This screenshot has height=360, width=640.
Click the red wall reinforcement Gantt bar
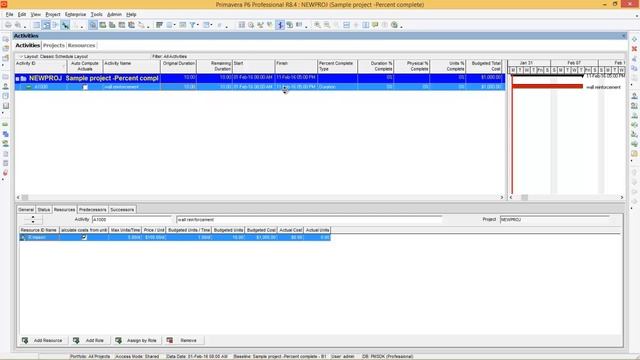click(x=547, y=86)
